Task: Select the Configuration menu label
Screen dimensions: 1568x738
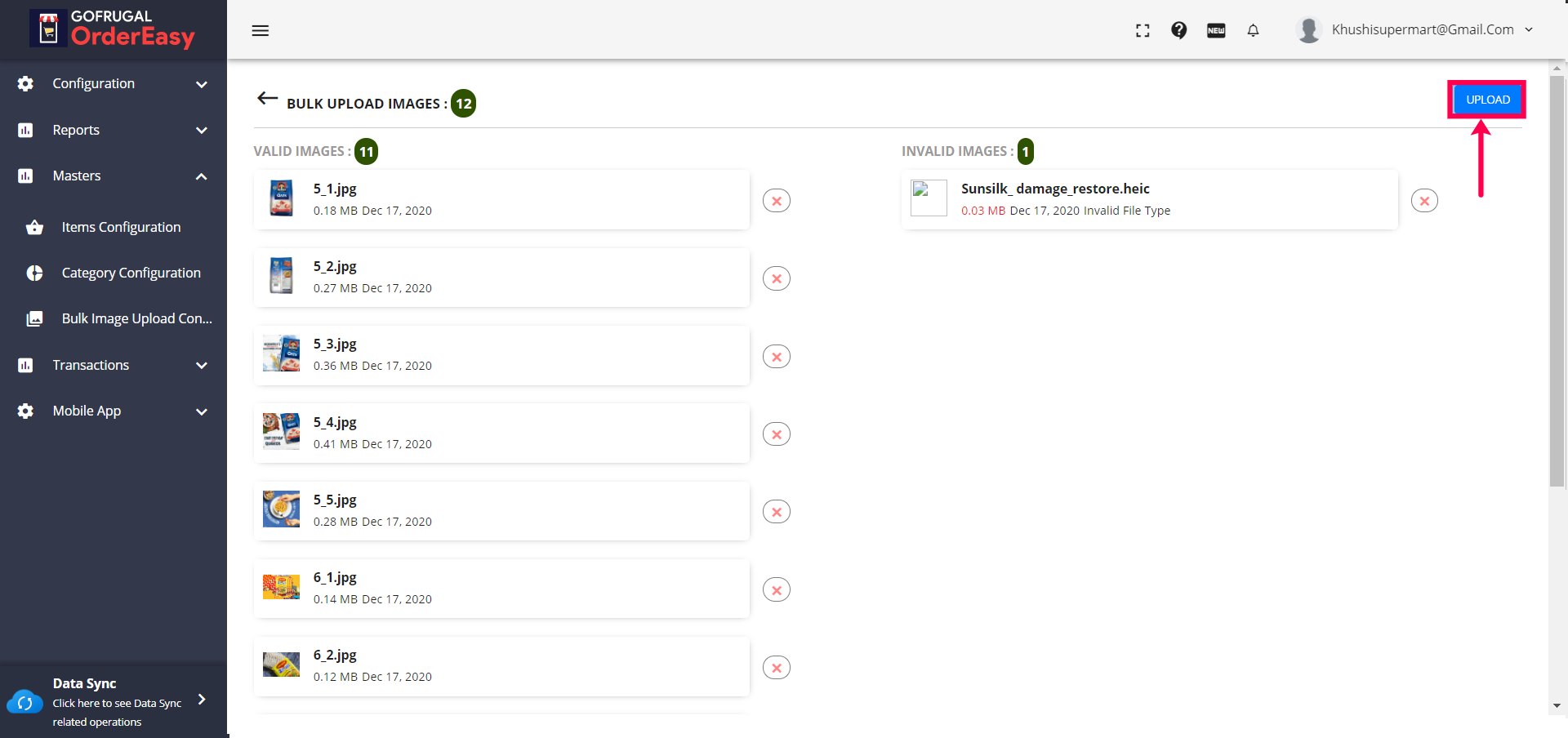Action: [94, 83]
